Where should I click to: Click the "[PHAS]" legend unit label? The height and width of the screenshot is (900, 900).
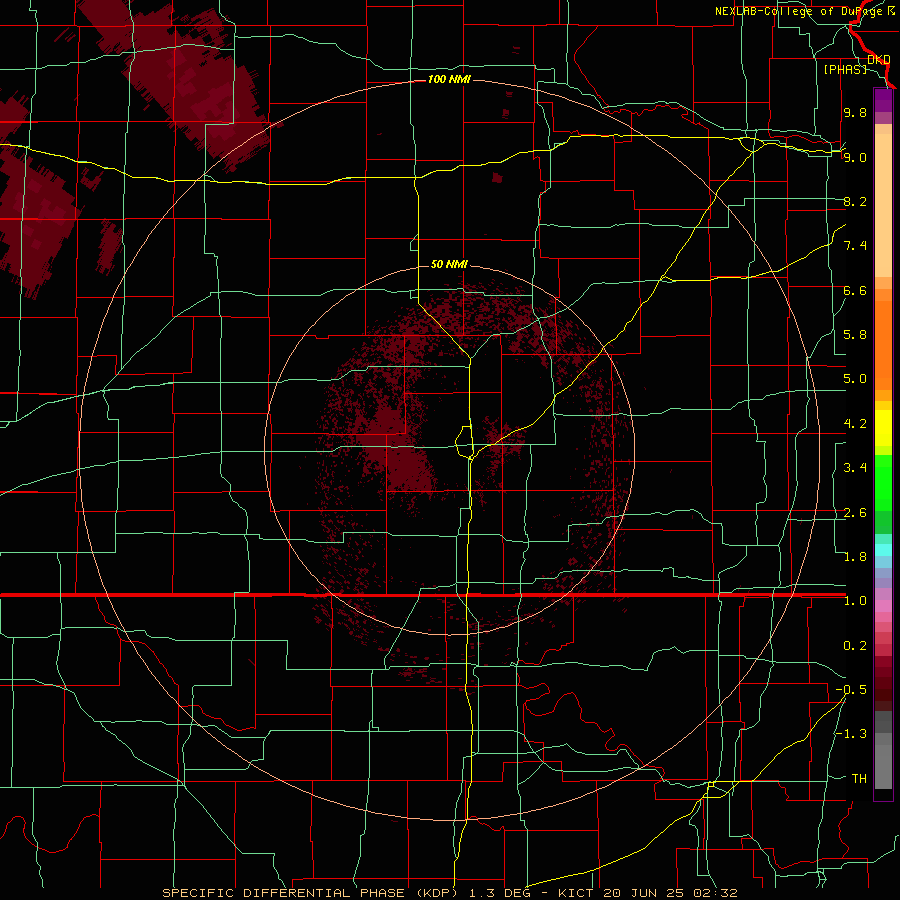(x=845, y=69)
